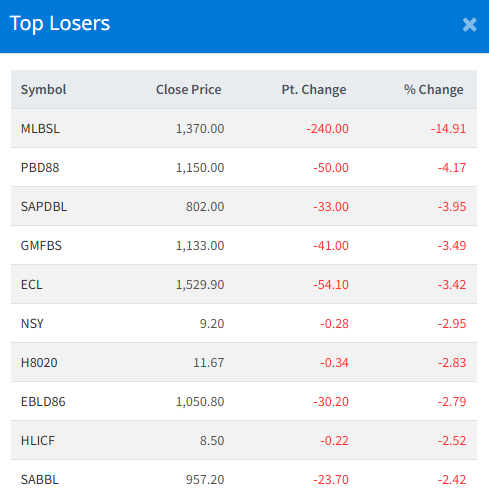Image resolution: width=489 pixels, height=495 pixels.
Task: Open the HLICF symbol
Action: (x=38, y=440)
